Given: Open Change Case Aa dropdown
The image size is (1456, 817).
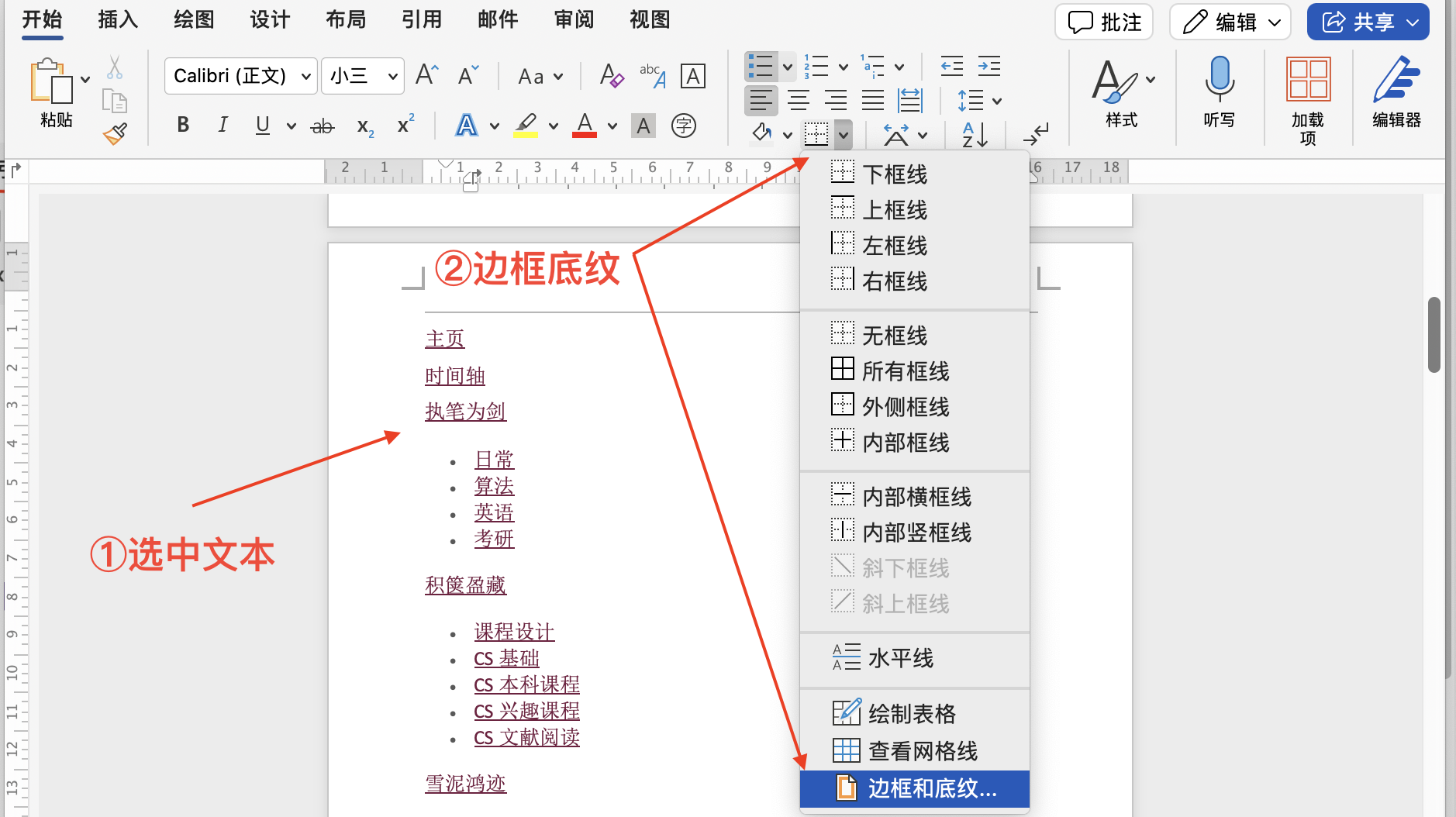Looking at the screenshot, I should click(540, 76).
